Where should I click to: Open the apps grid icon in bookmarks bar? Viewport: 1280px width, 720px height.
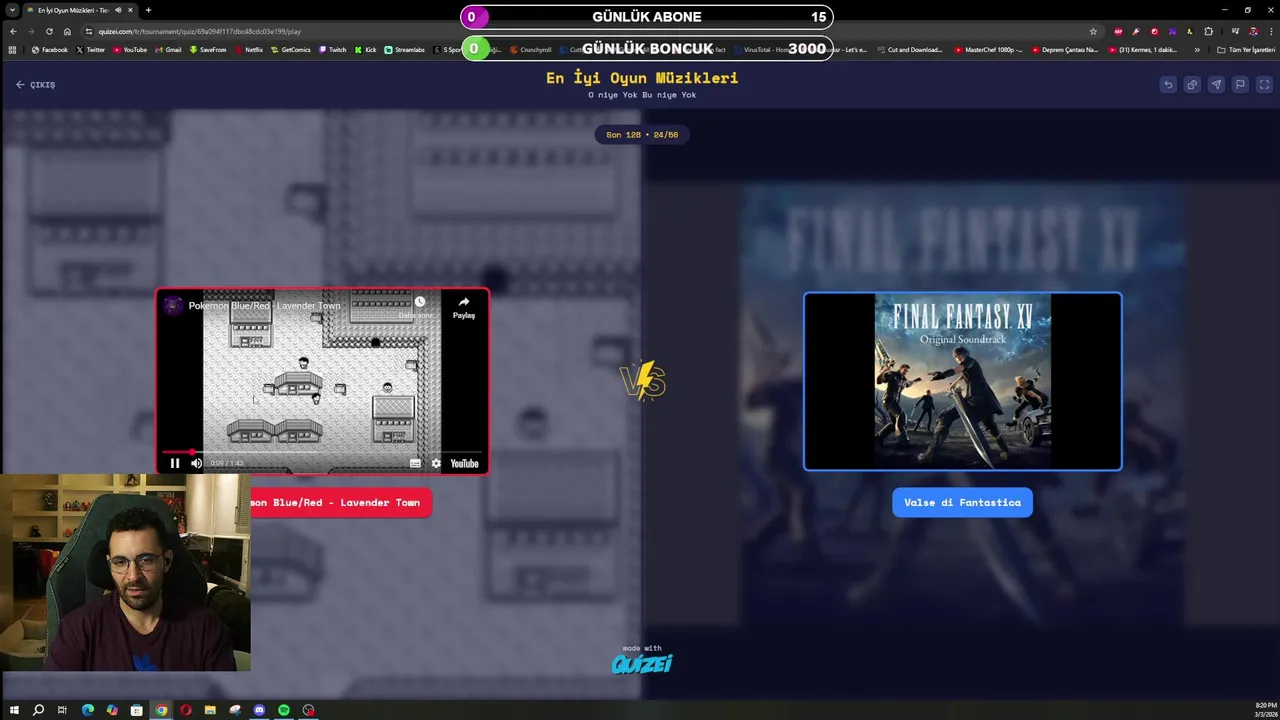point(12,50)
